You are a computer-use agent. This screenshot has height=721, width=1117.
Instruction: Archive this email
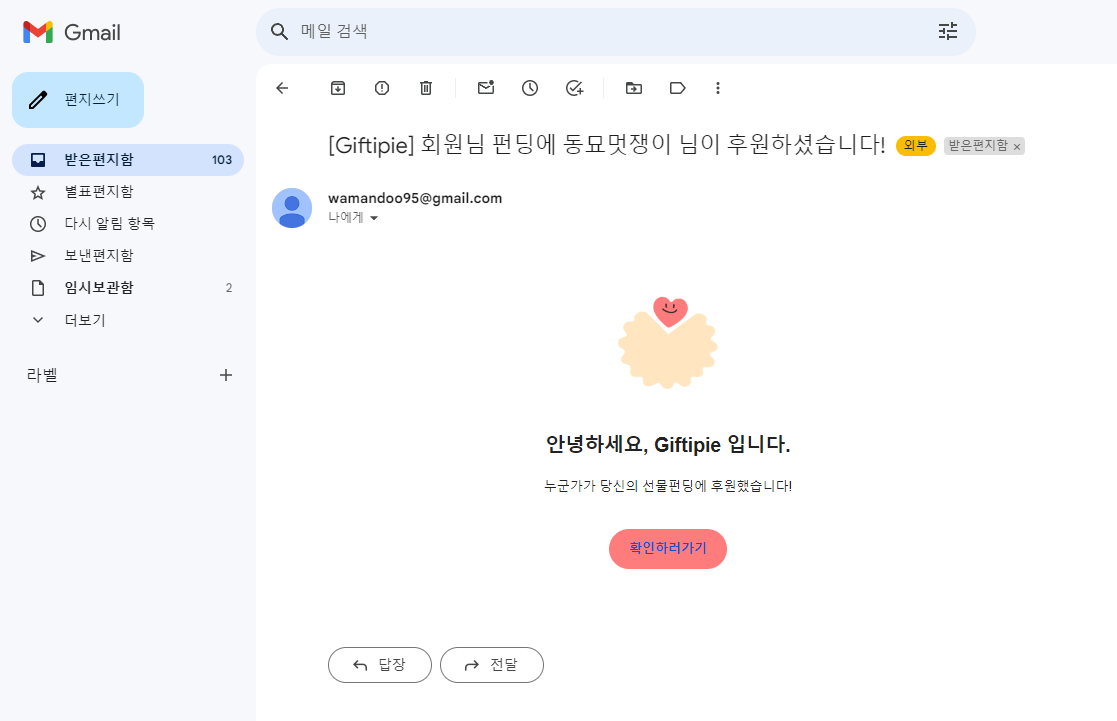[x=338, y=88]
